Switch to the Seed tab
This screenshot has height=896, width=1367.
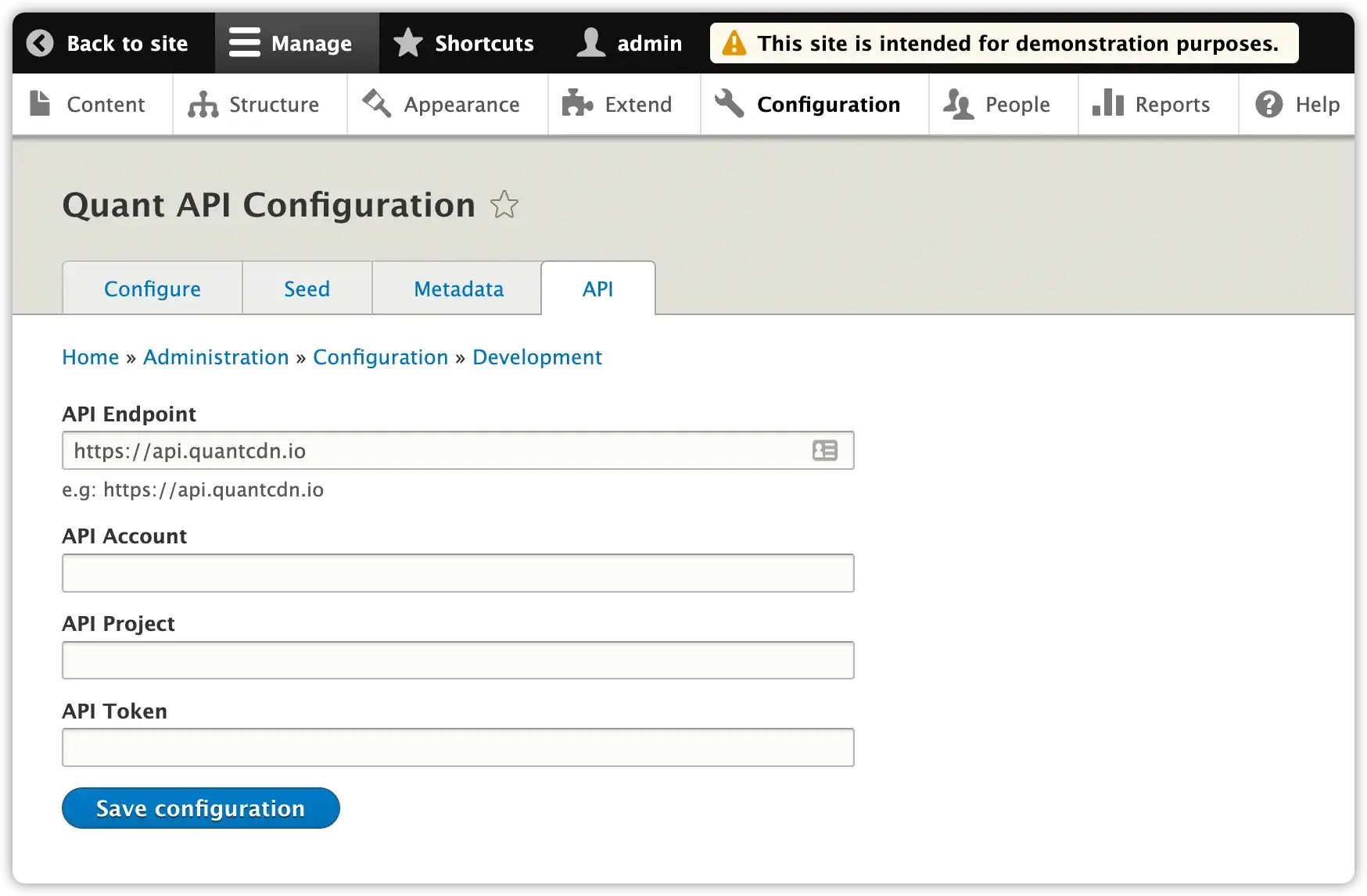point(307,288)
